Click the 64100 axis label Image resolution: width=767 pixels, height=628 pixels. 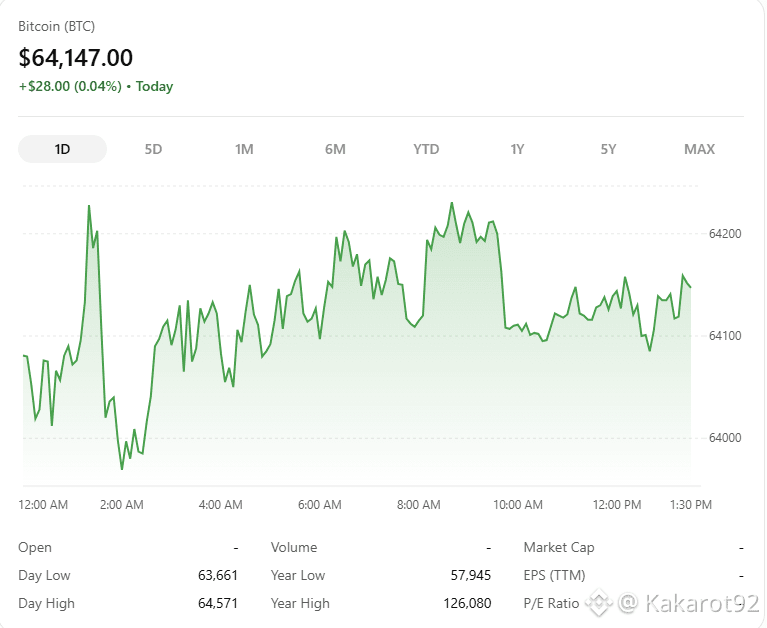click(x=725, y=336)
